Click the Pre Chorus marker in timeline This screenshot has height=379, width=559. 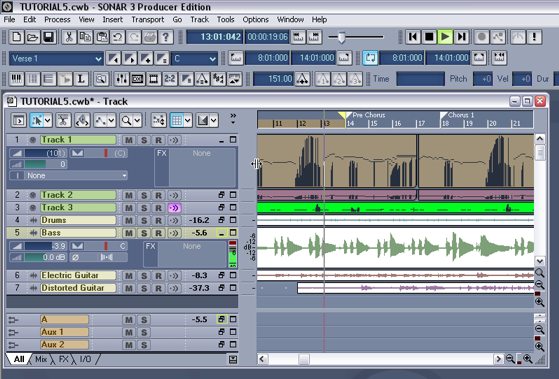368,115
